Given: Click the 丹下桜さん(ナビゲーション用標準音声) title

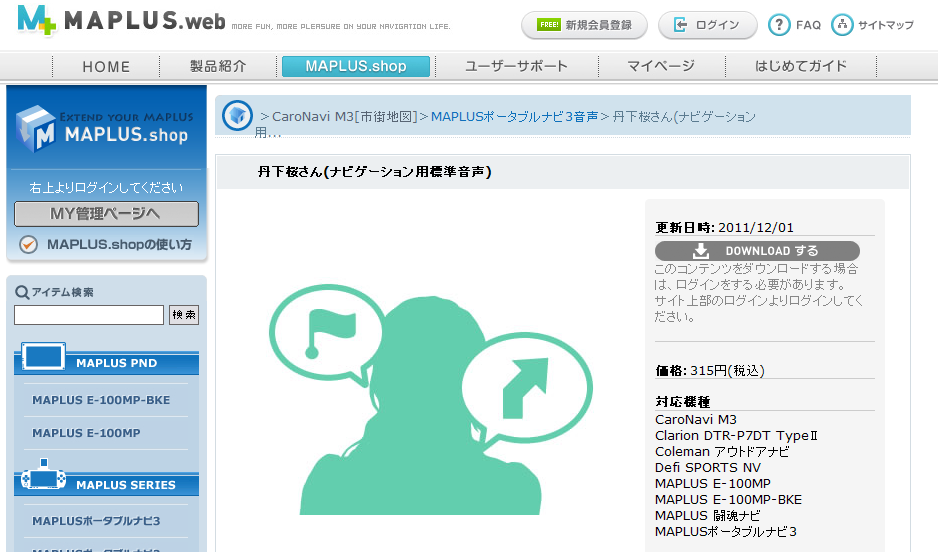Looking at the screenshot, I should (374, 172).
